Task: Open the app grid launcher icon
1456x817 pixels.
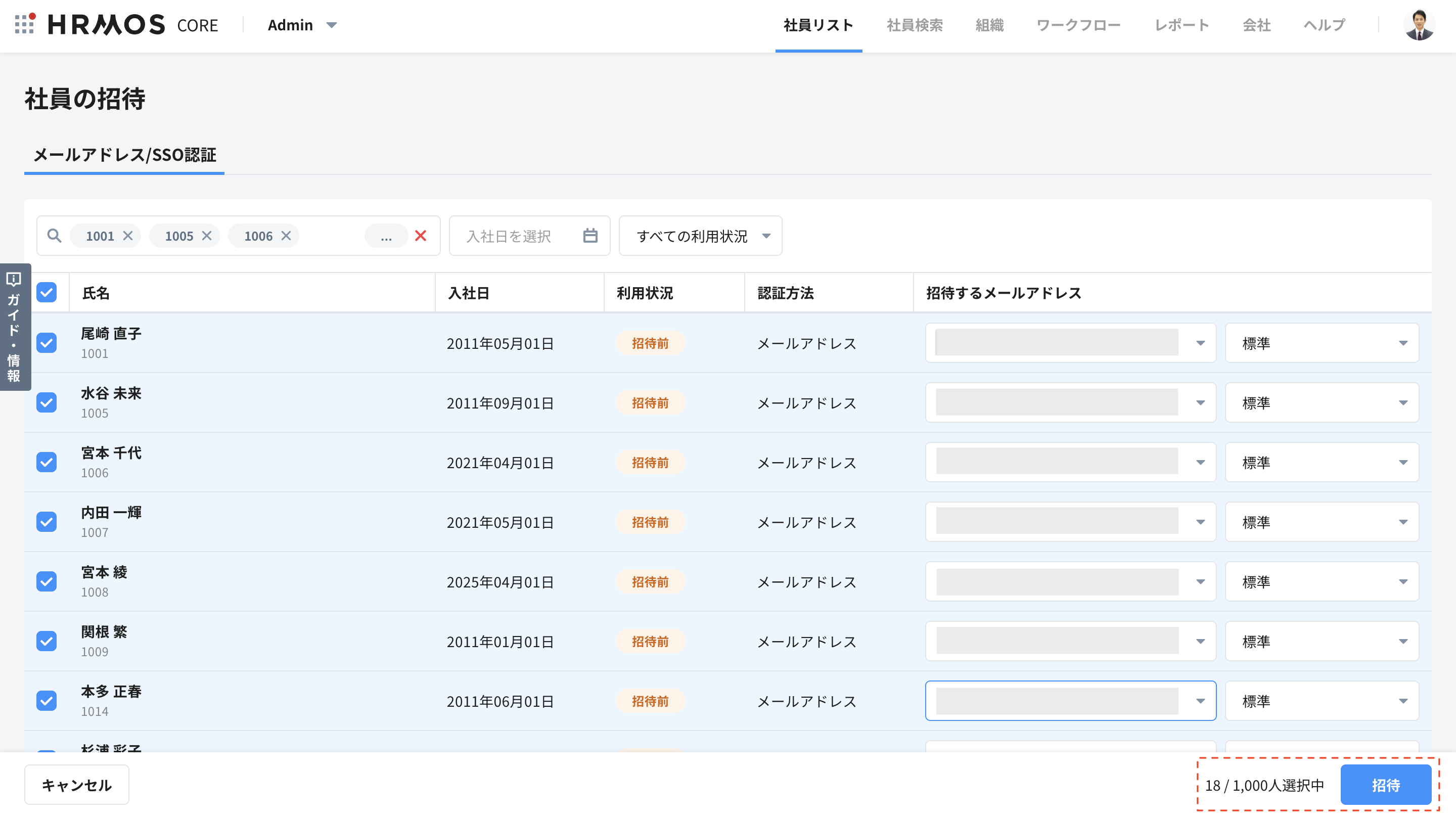Action: pyautogui.click(x=25, y=24)
